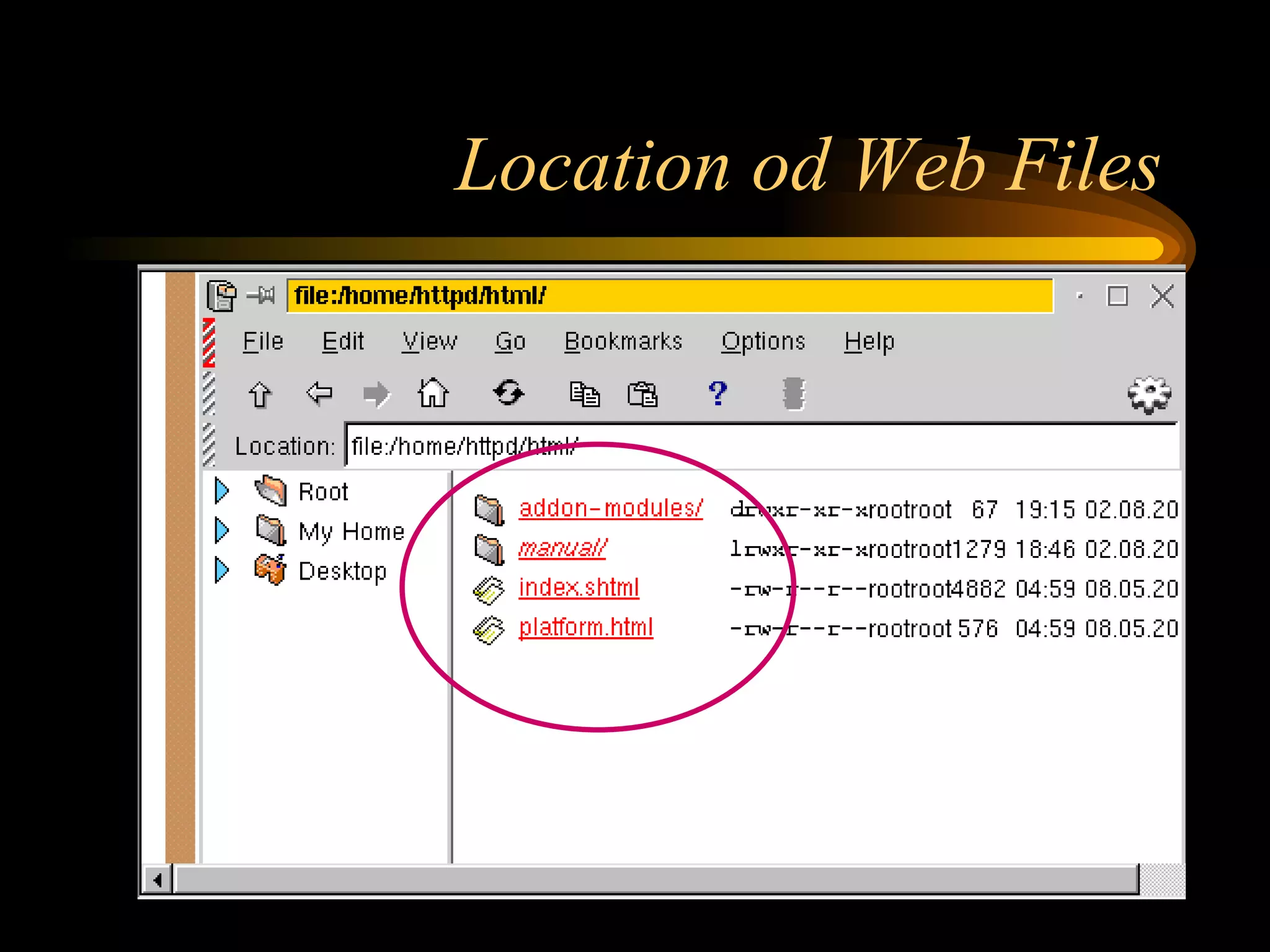
Task: Click the window menu icon in title bar
Action: click(x=221, y=296)
